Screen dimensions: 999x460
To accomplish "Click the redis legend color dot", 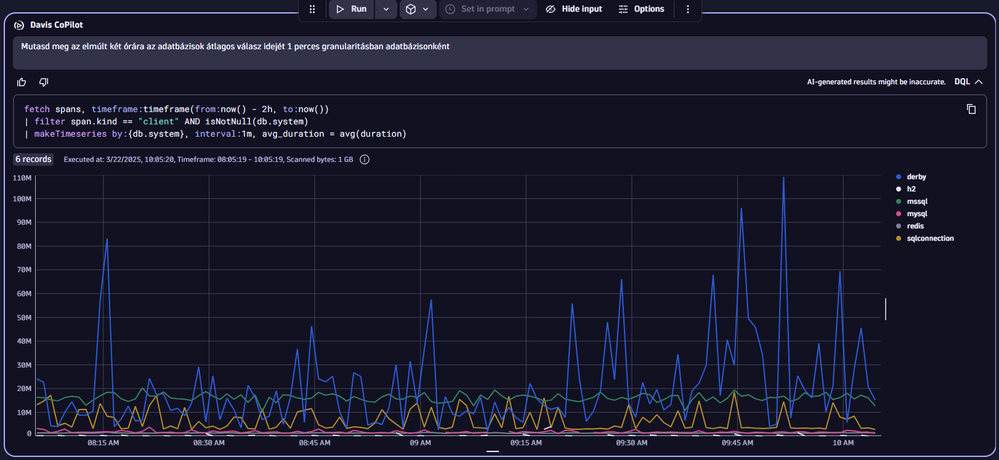I will coord(898,226).
